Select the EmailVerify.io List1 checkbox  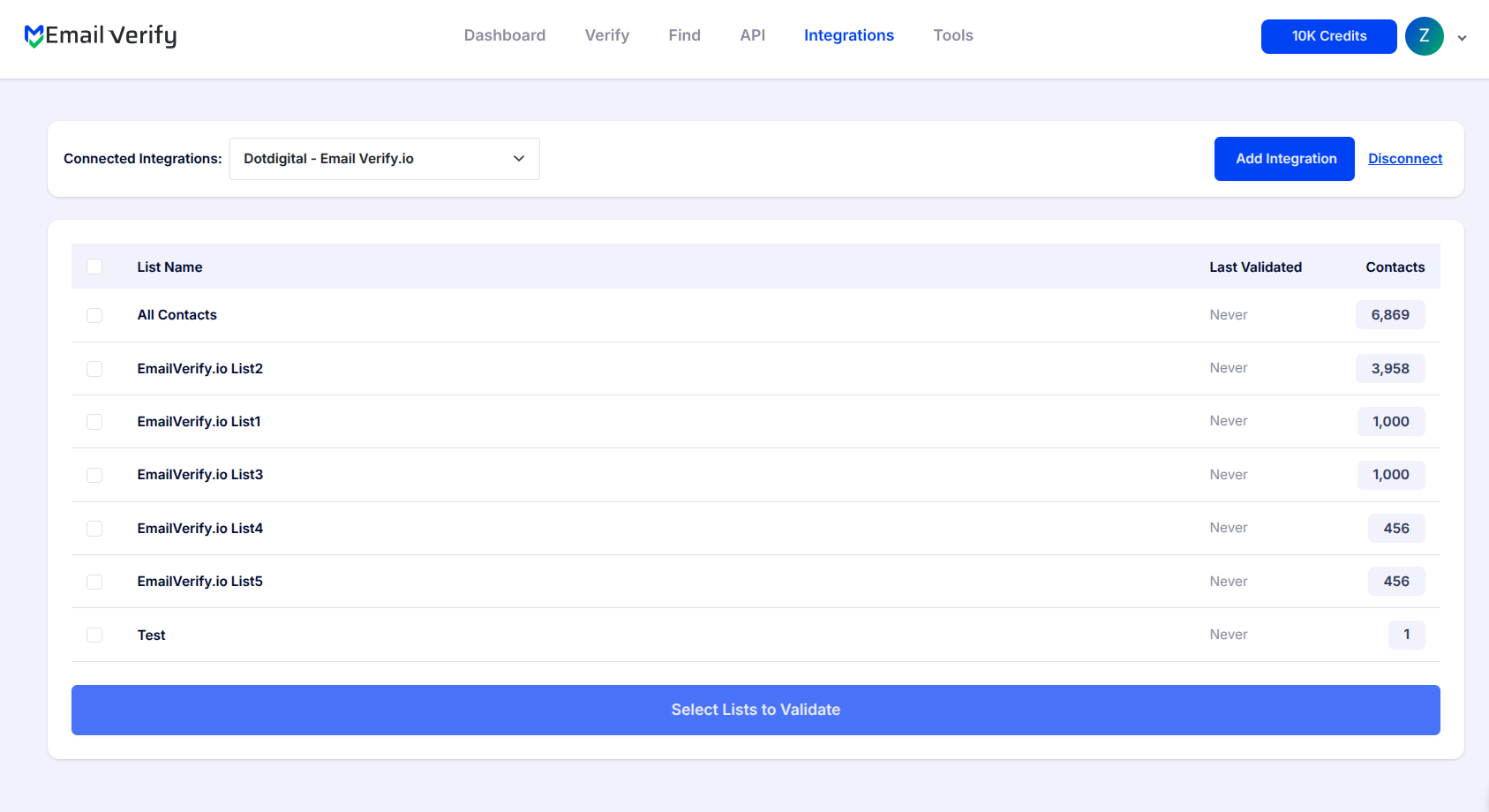click(94, 422)
